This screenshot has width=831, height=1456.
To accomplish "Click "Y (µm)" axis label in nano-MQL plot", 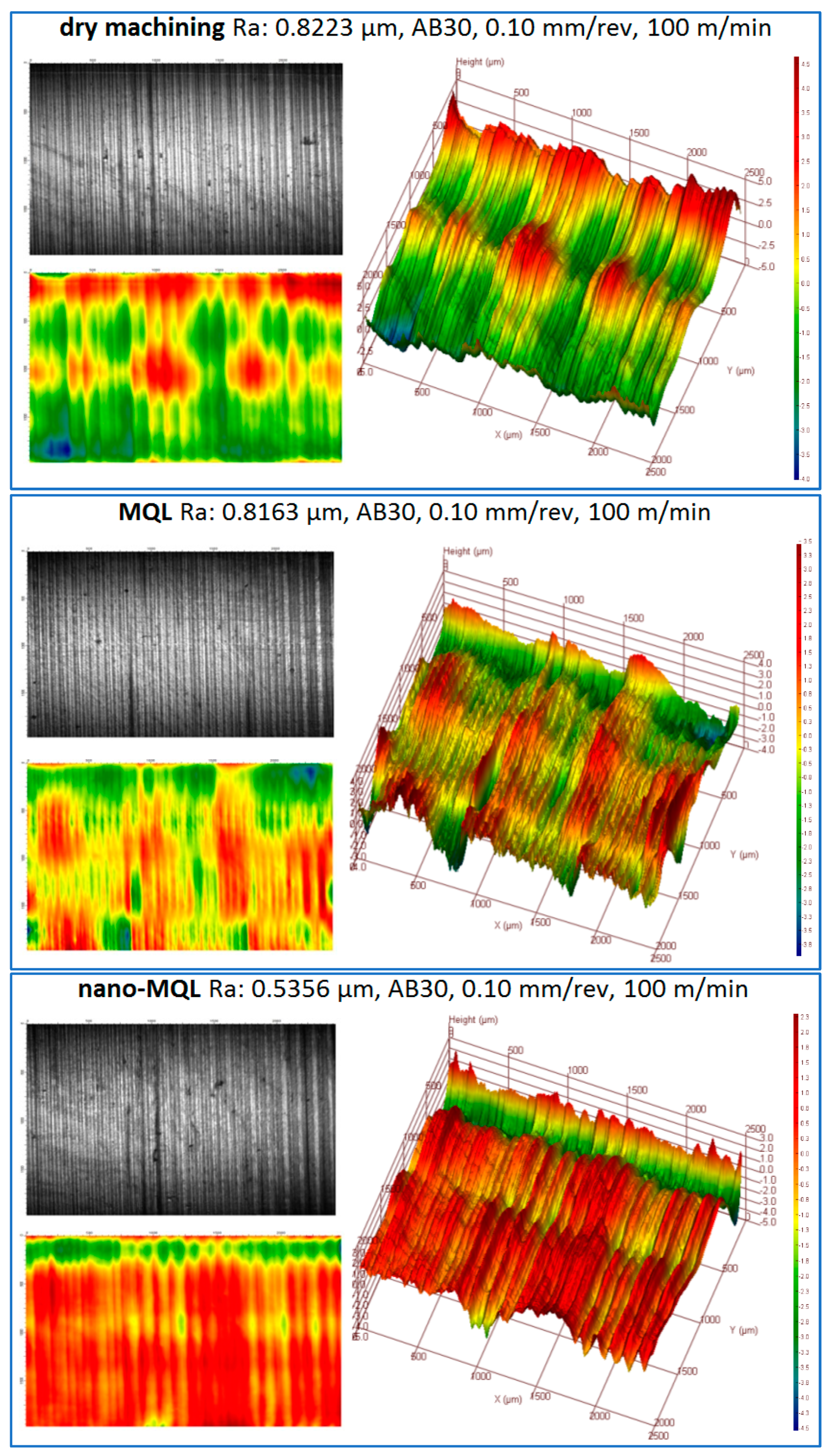I will (744, 1330).
